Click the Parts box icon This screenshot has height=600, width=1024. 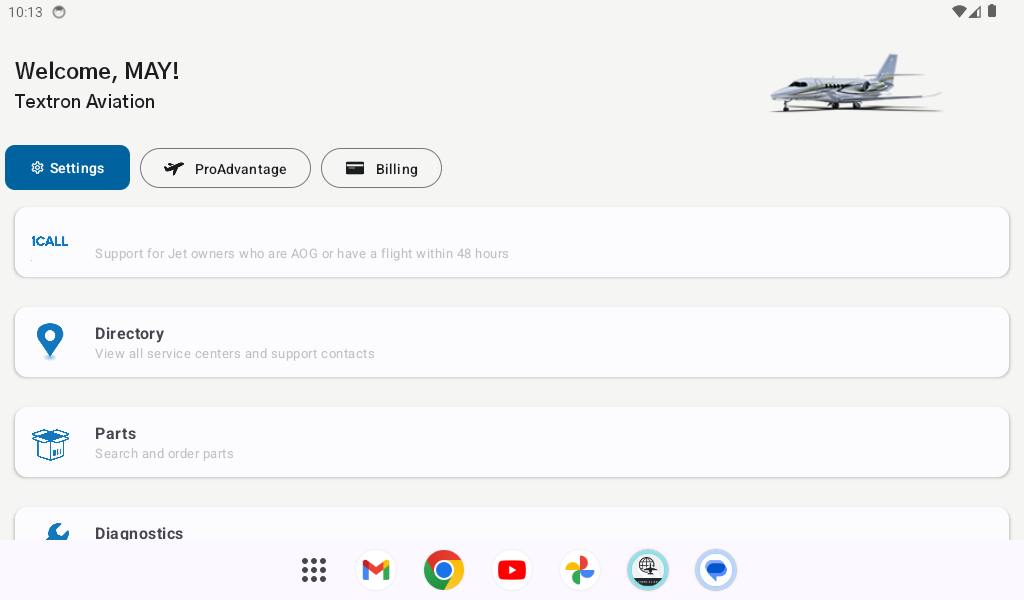(x=50, y=444)
